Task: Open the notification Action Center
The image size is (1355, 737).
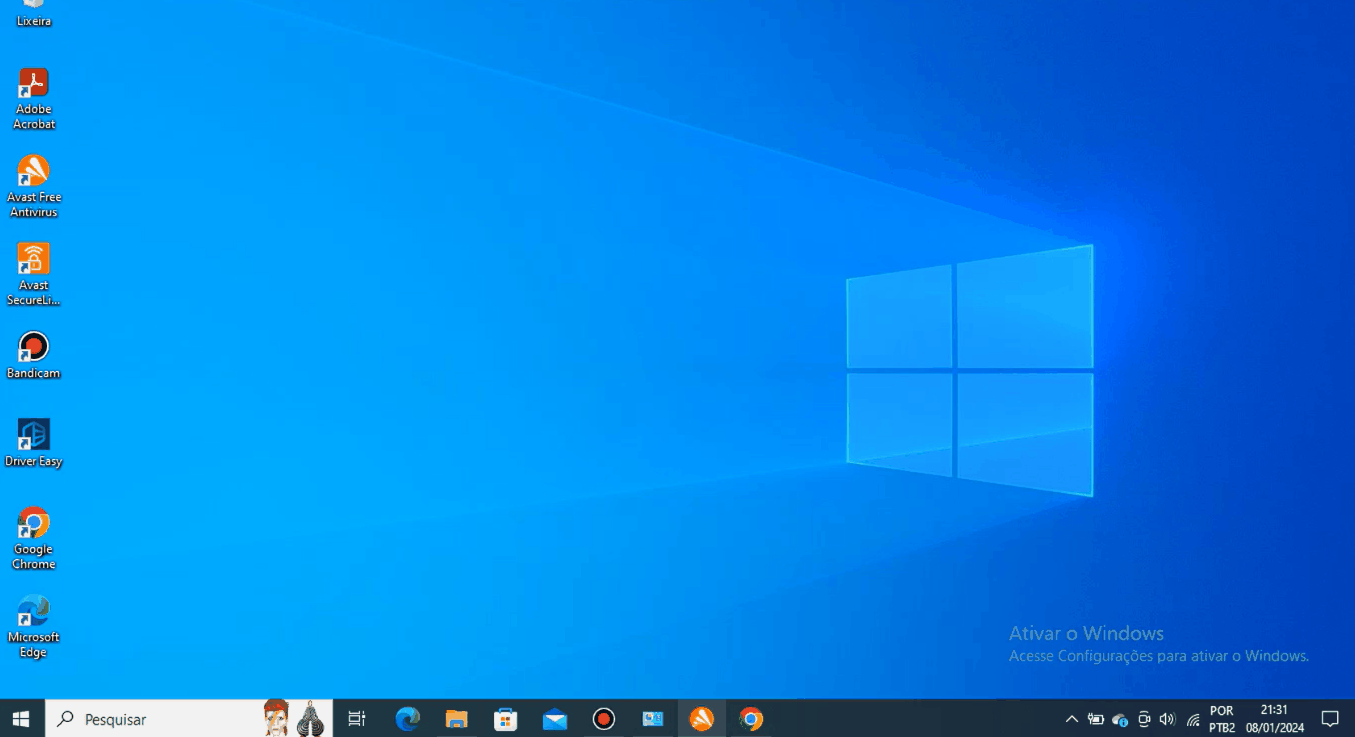Action: (x=1330, y=719)
